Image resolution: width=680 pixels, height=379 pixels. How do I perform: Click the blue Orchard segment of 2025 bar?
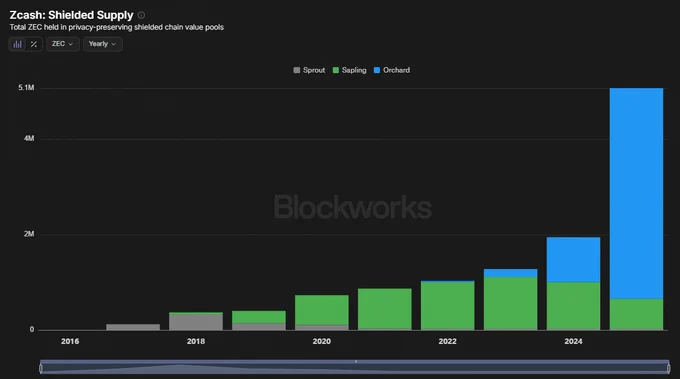point(636,193)
